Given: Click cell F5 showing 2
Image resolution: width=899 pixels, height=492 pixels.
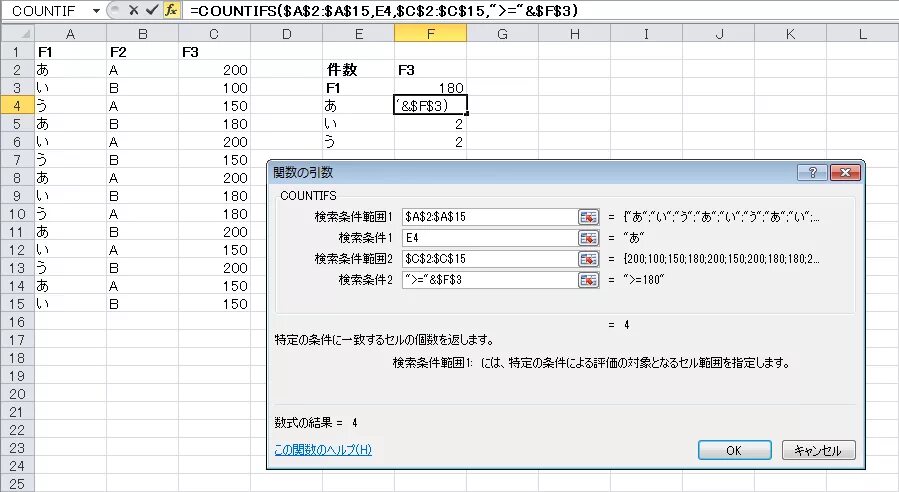Looking at the screenshot, I should [430, 124].
